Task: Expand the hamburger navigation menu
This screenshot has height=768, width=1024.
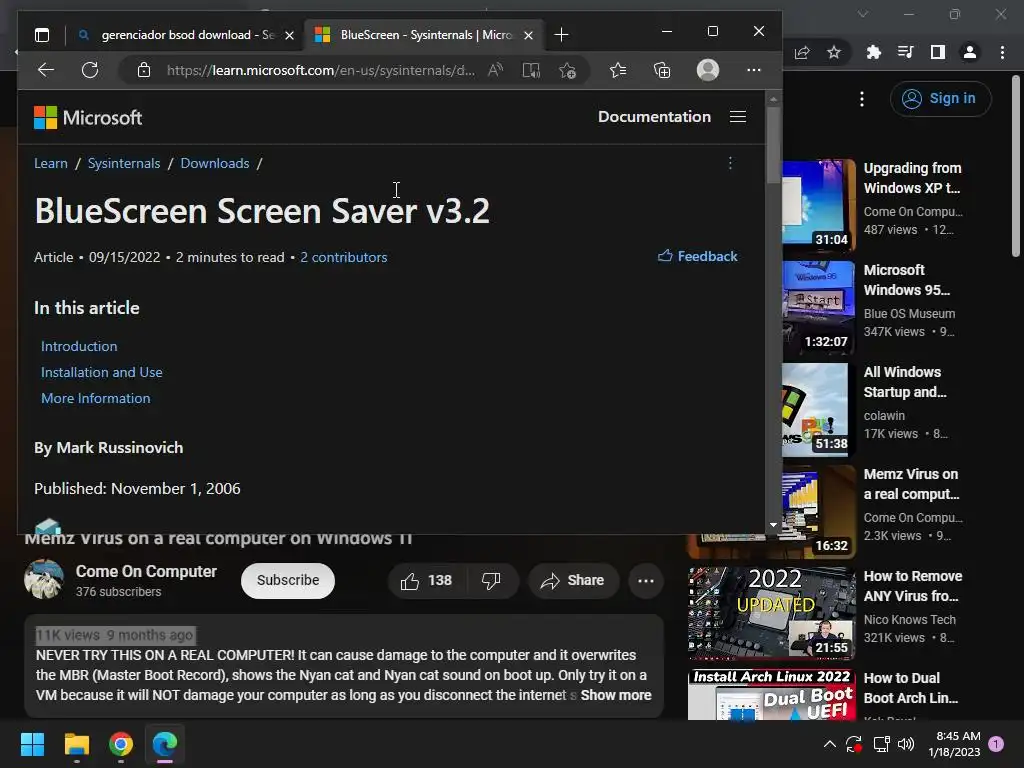Action: tap(738, 116)
